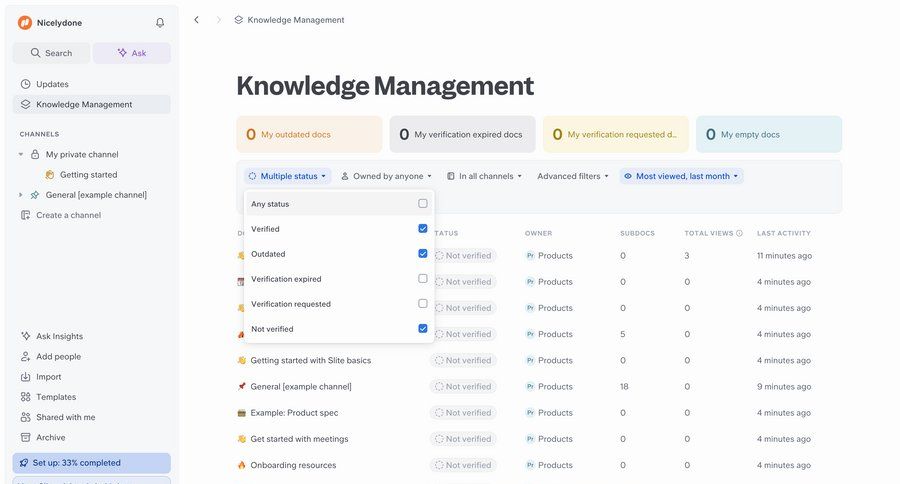The width and height of the screenshot is (900, 484).
Task: Click the Set up 33% completed progress bar
Action: coord(91,463)
